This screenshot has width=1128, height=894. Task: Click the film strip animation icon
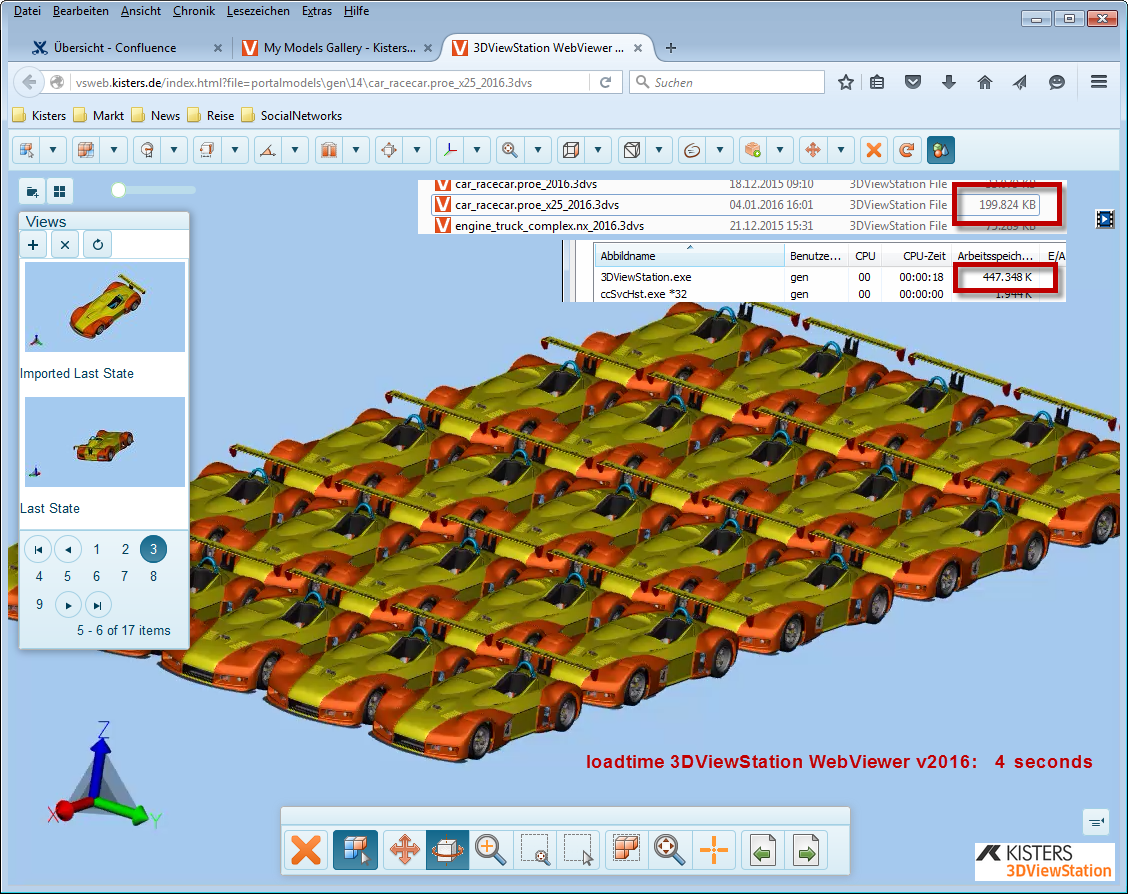(1104, 219)
